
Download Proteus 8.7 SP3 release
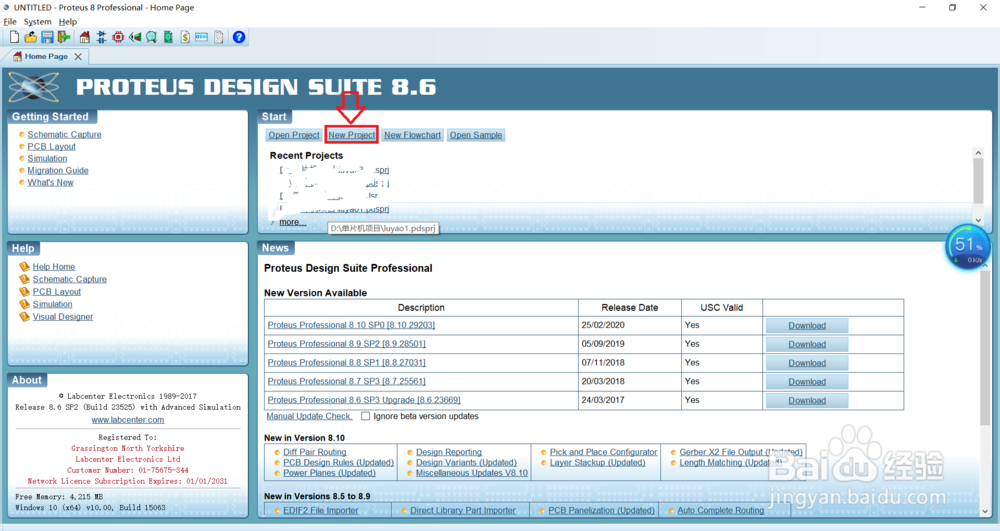point(807,382)
